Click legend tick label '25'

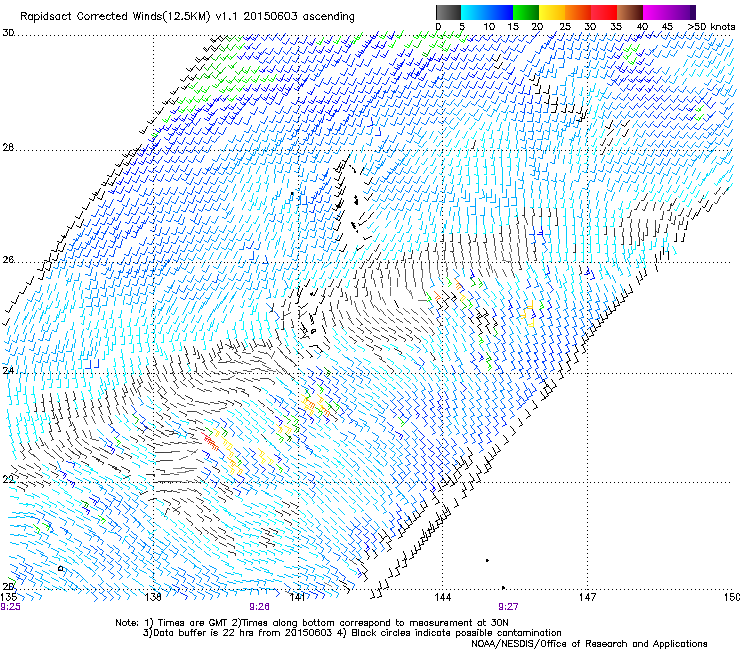pyautogui.click(x=565, y=27)
